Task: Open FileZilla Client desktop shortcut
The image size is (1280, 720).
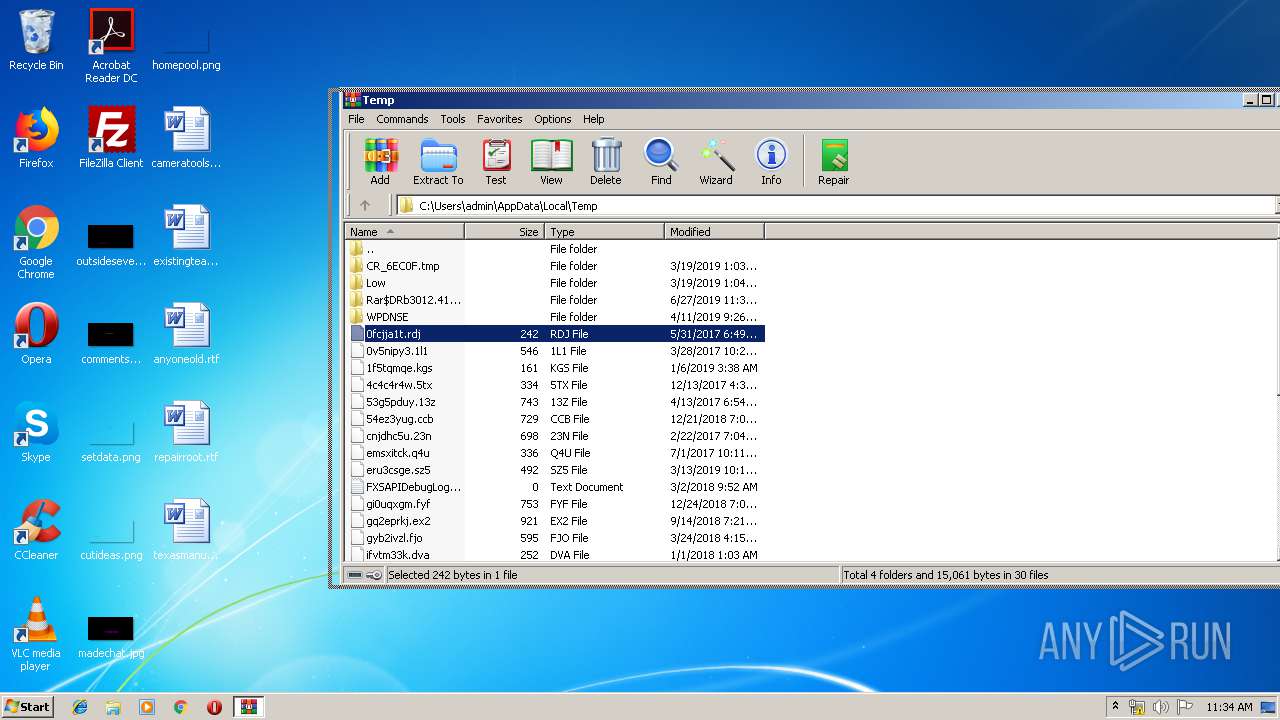Action: [111, 138]
